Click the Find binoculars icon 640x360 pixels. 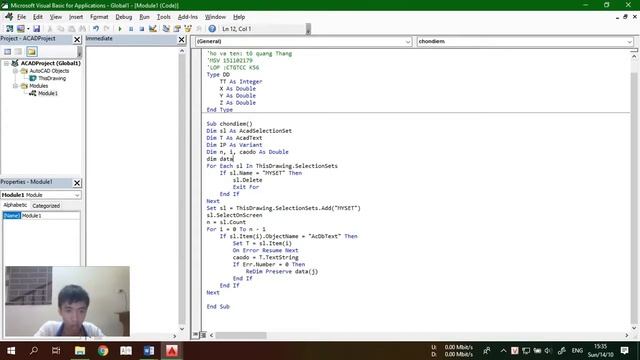82,29
